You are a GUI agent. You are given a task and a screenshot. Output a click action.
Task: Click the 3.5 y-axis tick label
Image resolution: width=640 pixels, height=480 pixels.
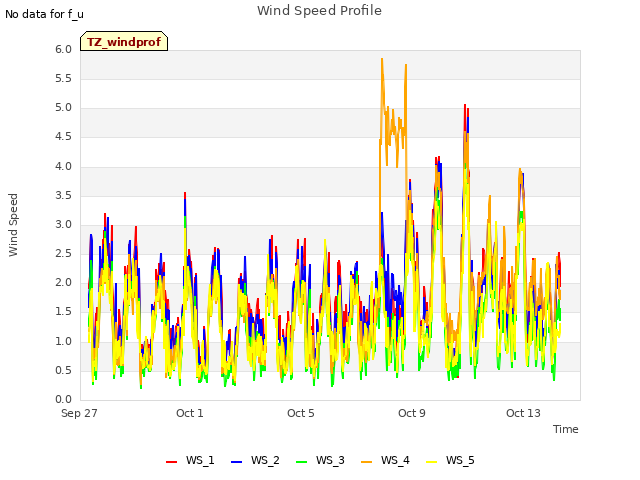pyautogui.click(x=63, y=196)
